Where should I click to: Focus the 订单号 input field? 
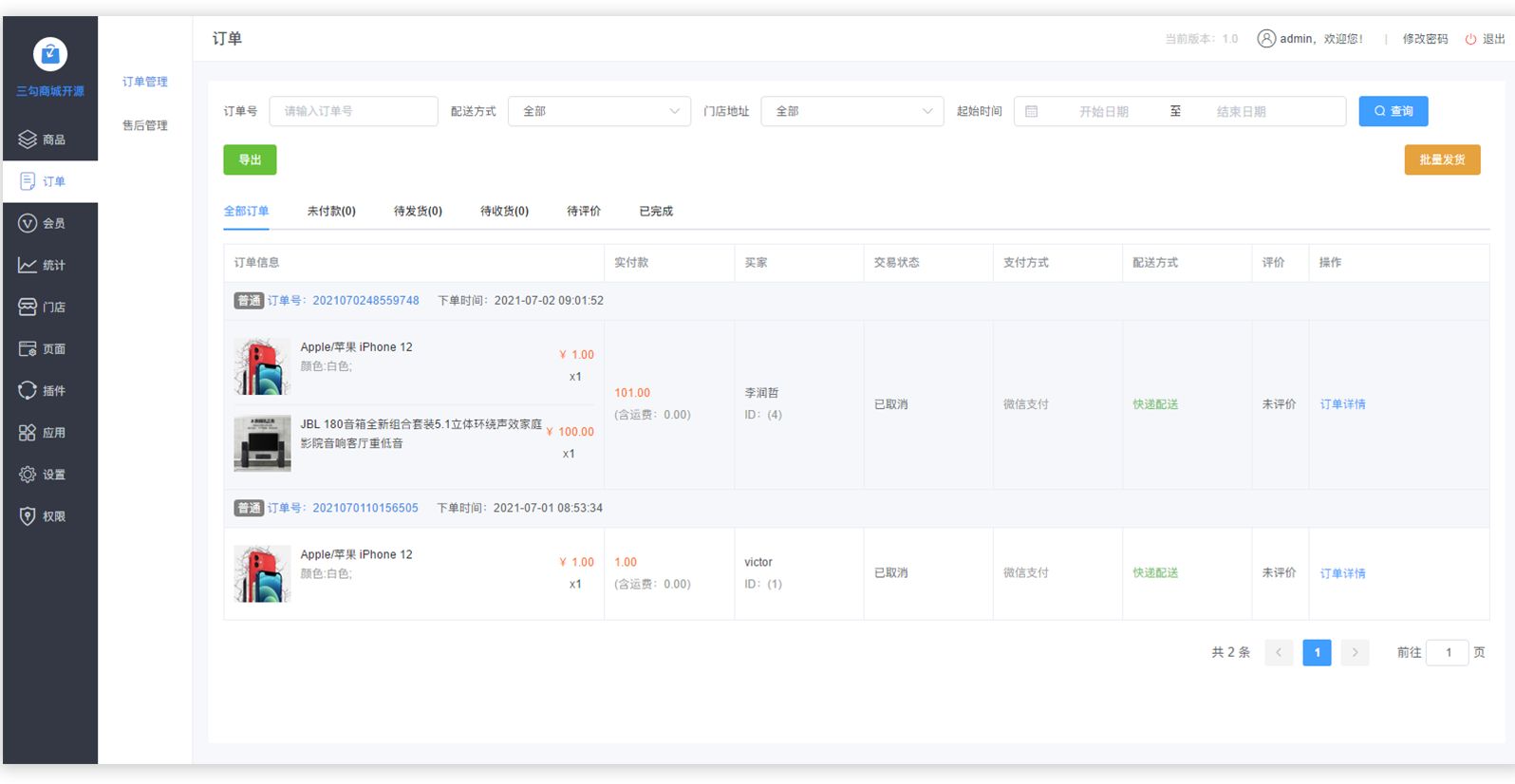353,111
